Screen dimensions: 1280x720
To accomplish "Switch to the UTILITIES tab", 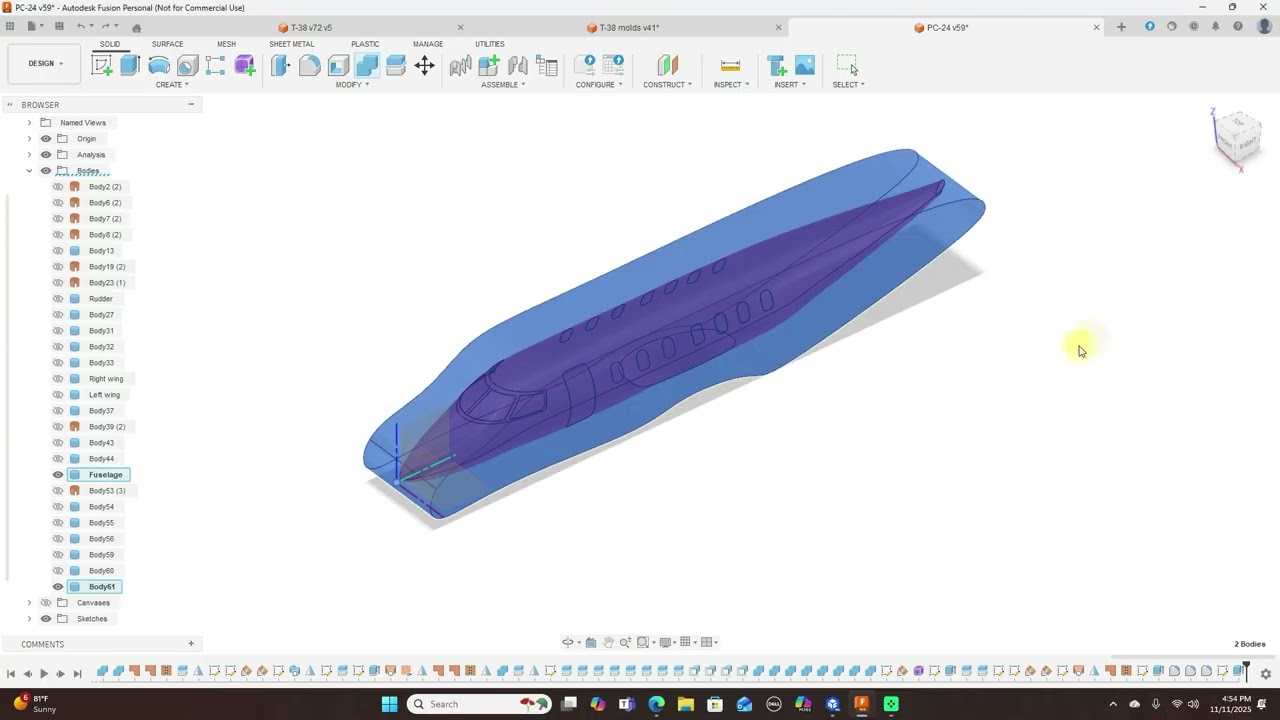I will (x=490, y=44).
